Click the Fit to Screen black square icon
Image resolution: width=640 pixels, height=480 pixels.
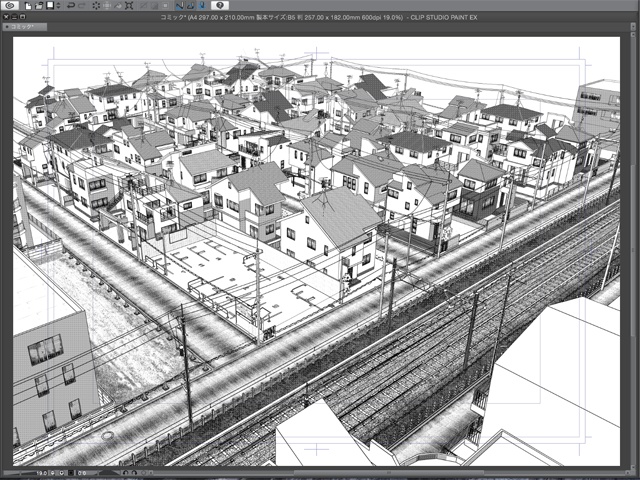pos(71,473)
